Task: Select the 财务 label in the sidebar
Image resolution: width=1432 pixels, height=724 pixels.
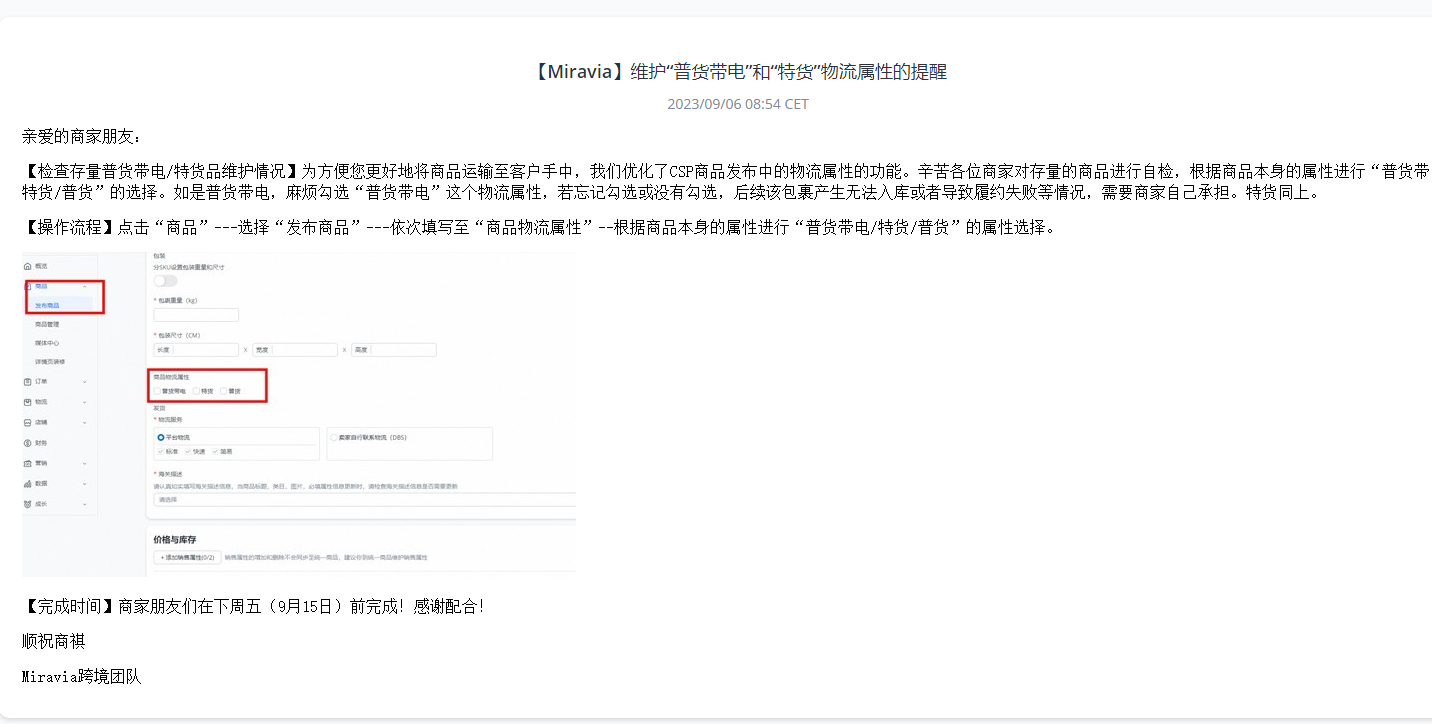Action: tap(40, 442)
